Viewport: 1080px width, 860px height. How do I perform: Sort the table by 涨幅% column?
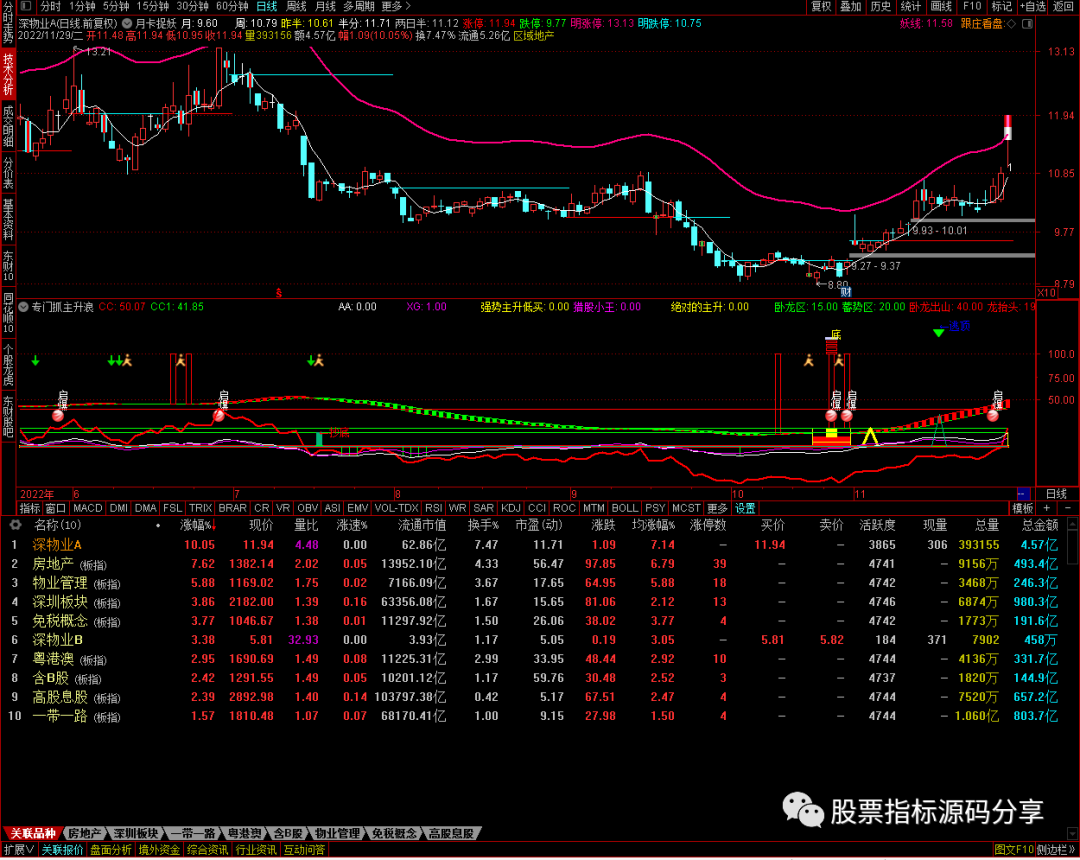198,525
